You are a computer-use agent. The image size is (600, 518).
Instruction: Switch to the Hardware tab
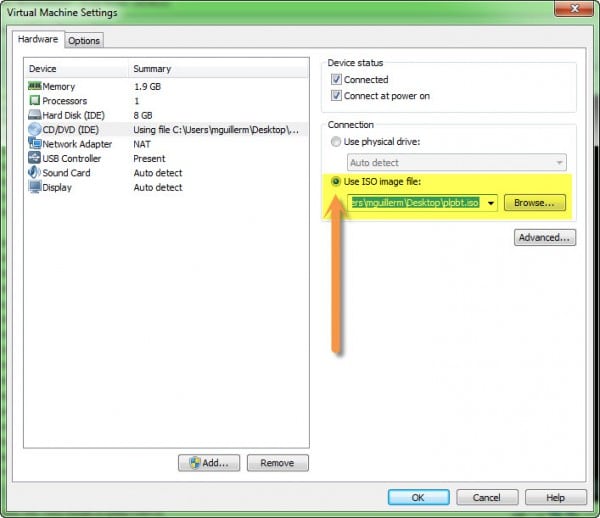click(x=39, y=39)
